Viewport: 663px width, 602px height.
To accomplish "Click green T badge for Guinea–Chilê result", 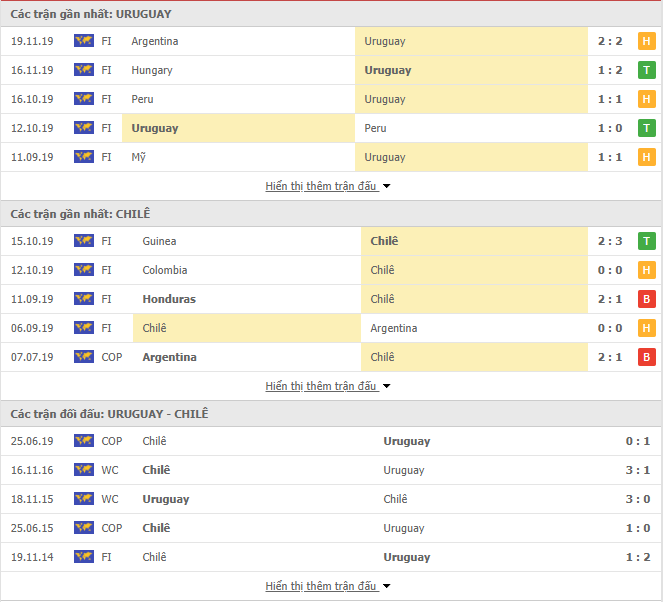I will (647, 241).
